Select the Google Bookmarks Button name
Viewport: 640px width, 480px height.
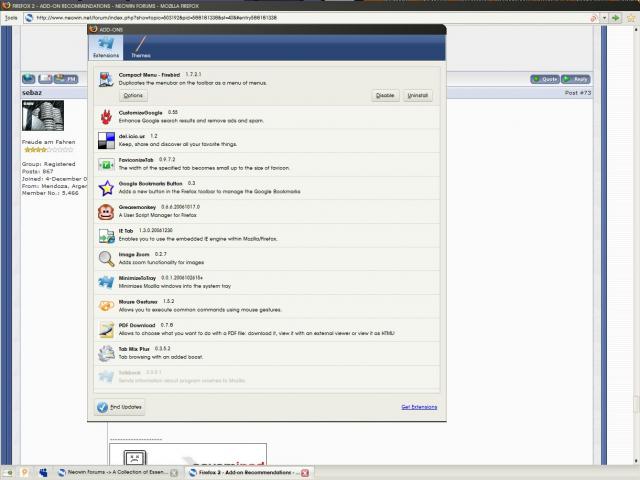pos(150,184)
